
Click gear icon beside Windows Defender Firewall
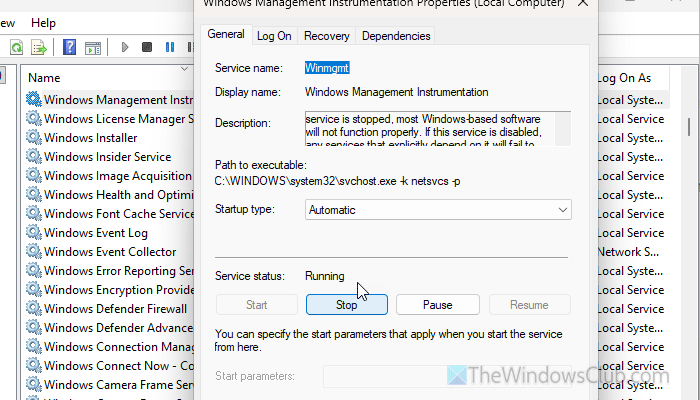tap(33, 308)
